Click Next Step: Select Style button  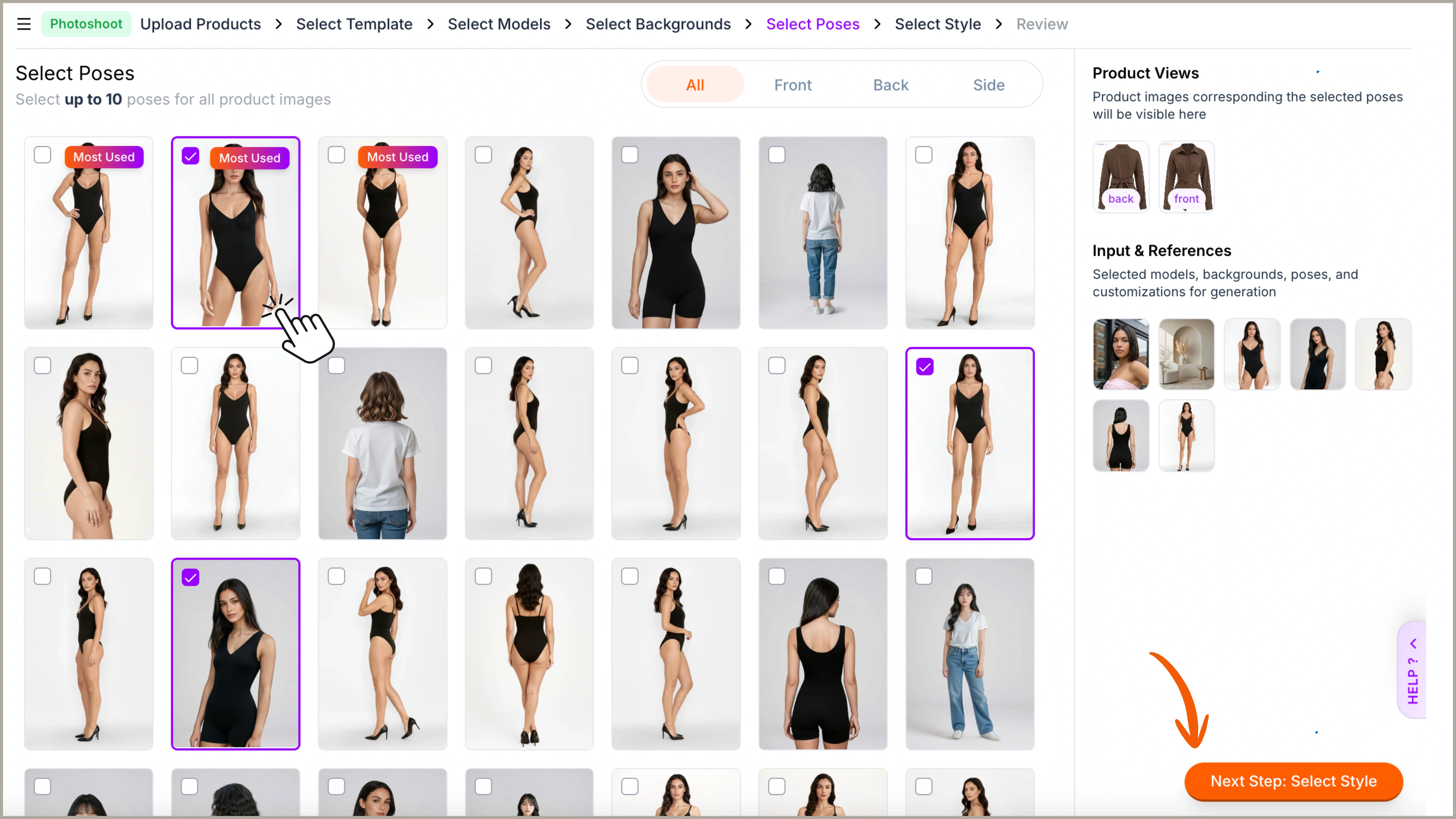[1293, 781]
